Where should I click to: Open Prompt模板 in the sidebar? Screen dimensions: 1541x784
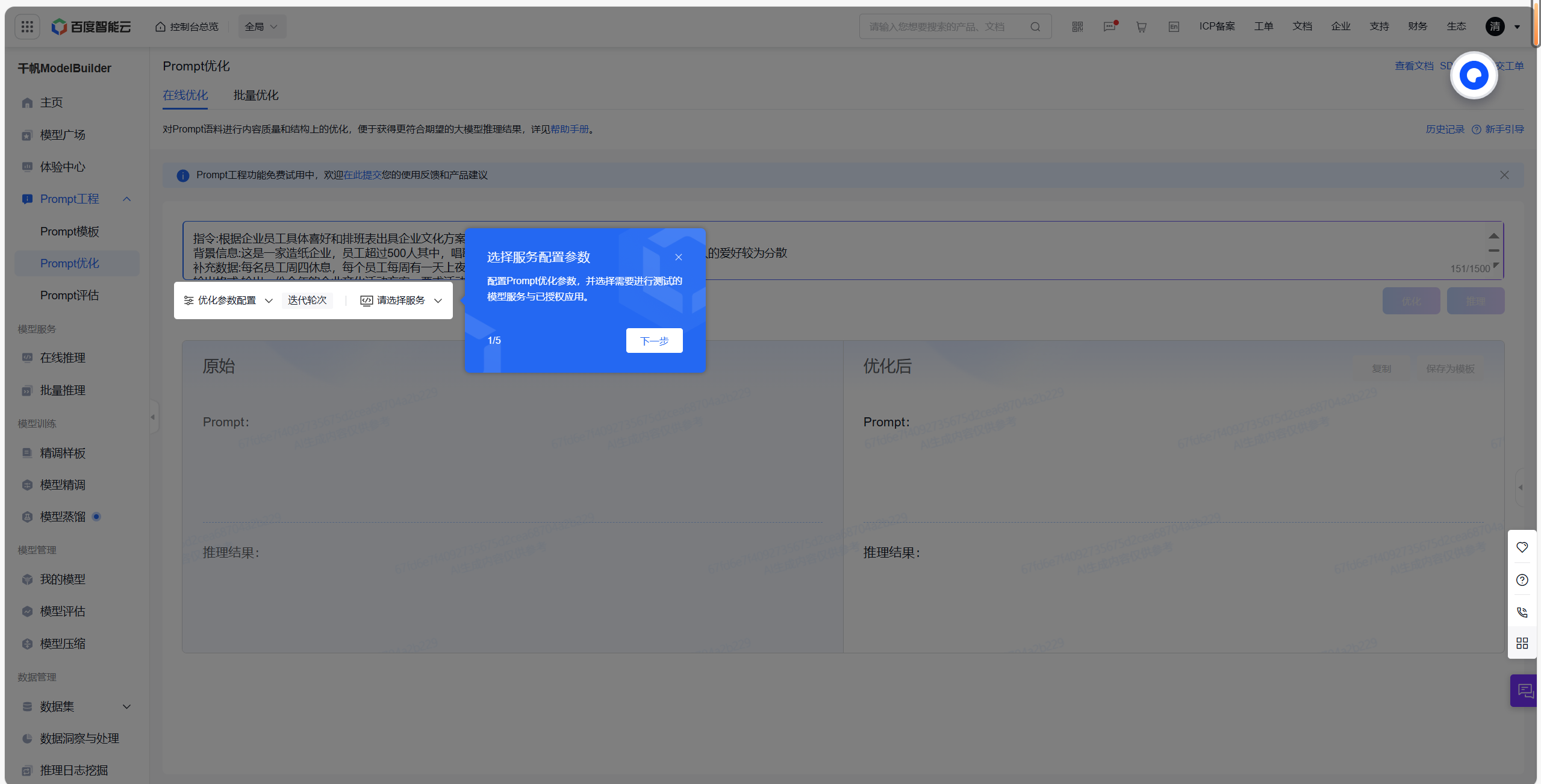coord(69,232)
